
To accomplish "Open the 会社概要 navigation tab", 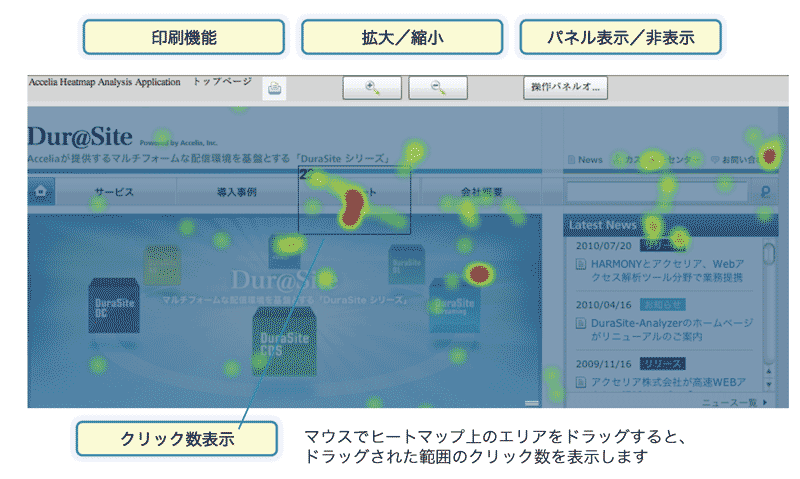I will (x=482, y=192).
